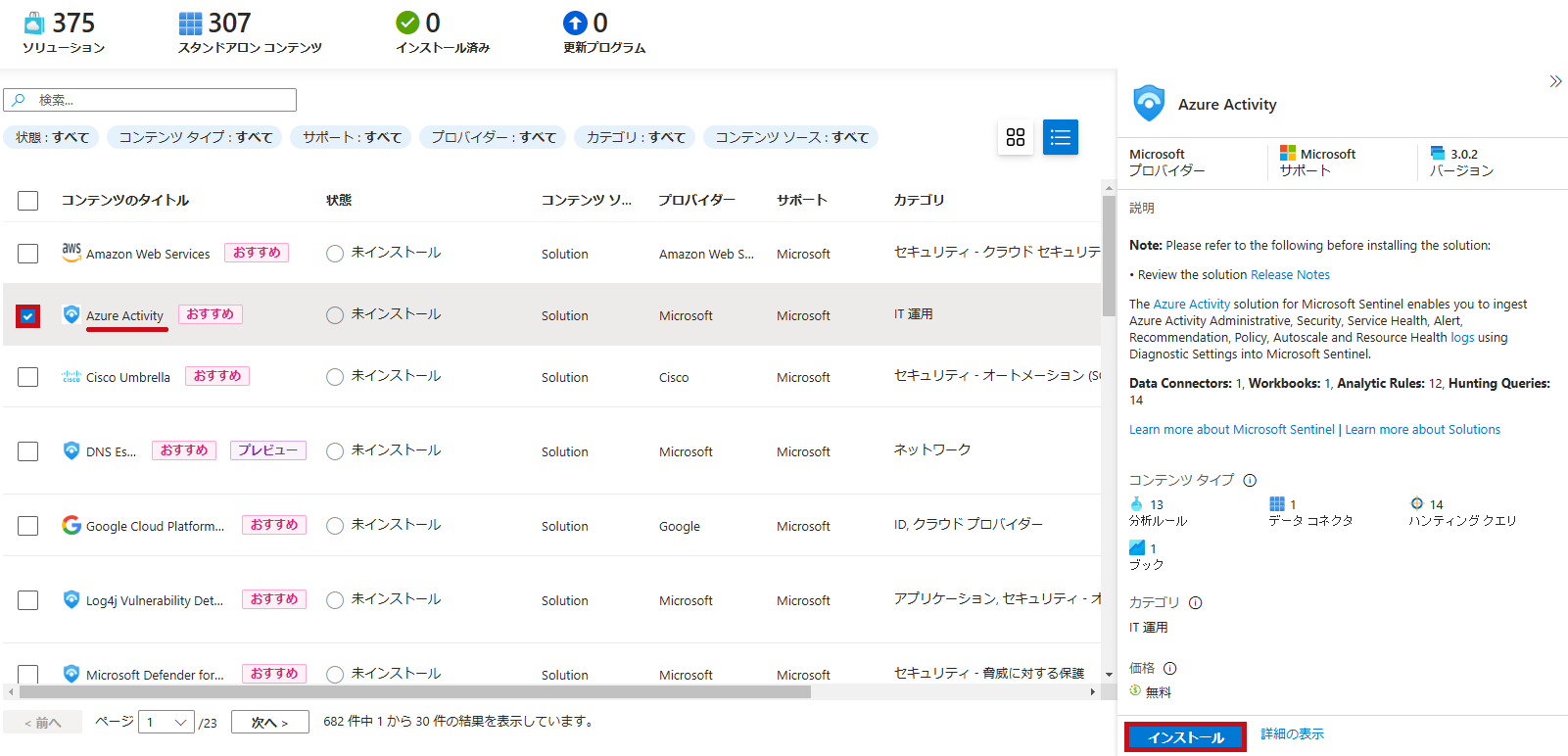The width and height of the screenshot is (1568, 756).
Task: Click the logs link in description
Action: (1462, 338)
